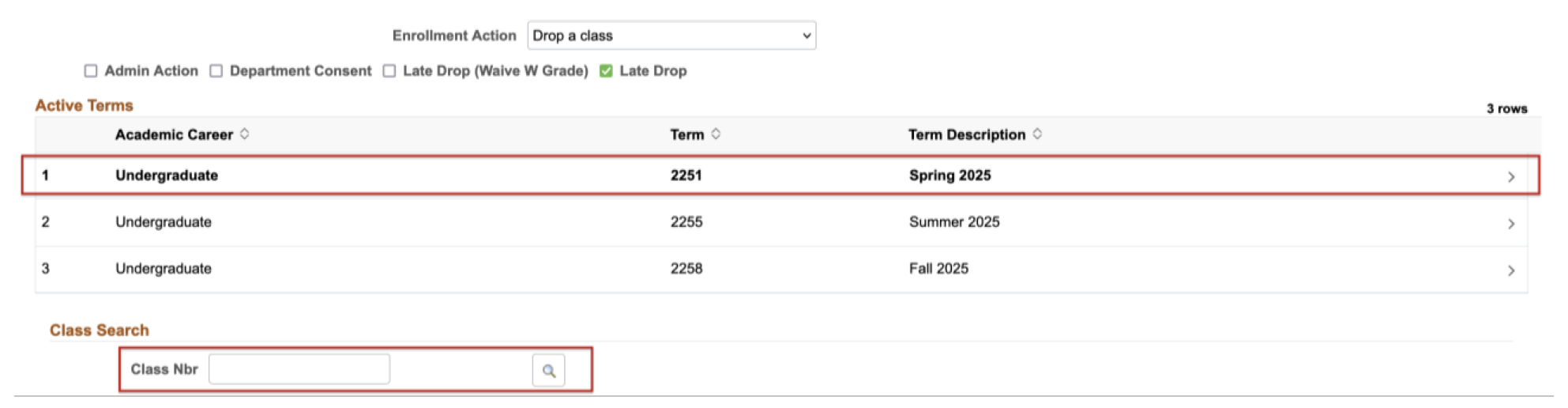Sort by Term column arrows
Viewport: 1568px width, 408px height.
pyautogui.click(x=716, y=134)
